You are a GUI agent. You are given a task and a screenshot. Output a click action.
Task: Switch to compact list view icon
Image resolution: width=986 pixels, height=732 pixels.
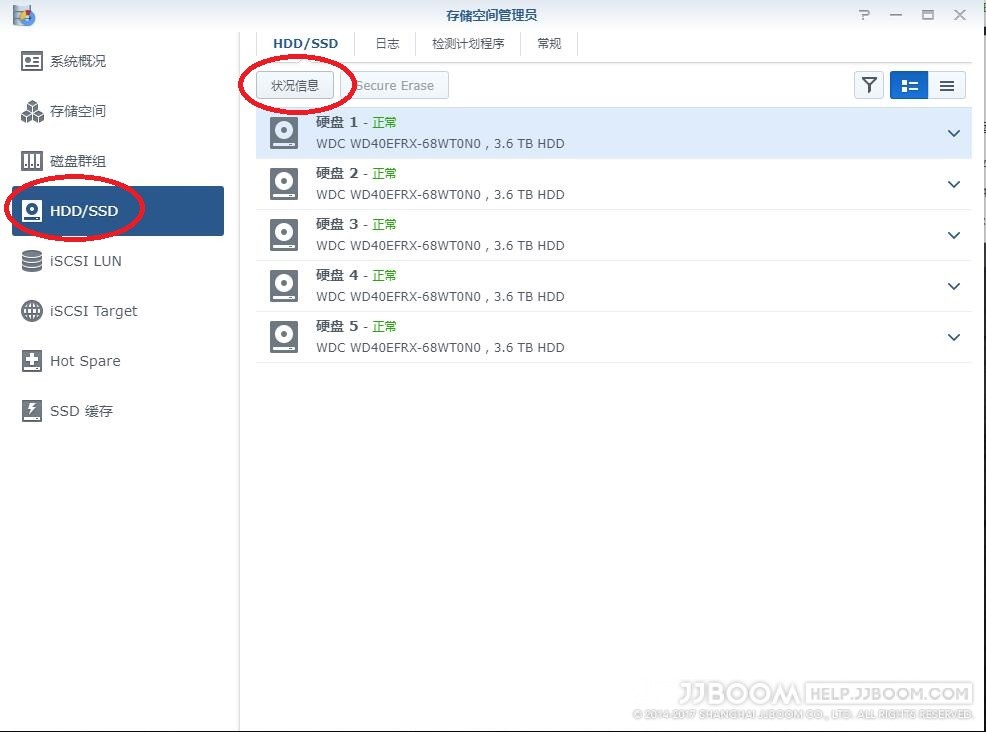click(x=947, y=86)
